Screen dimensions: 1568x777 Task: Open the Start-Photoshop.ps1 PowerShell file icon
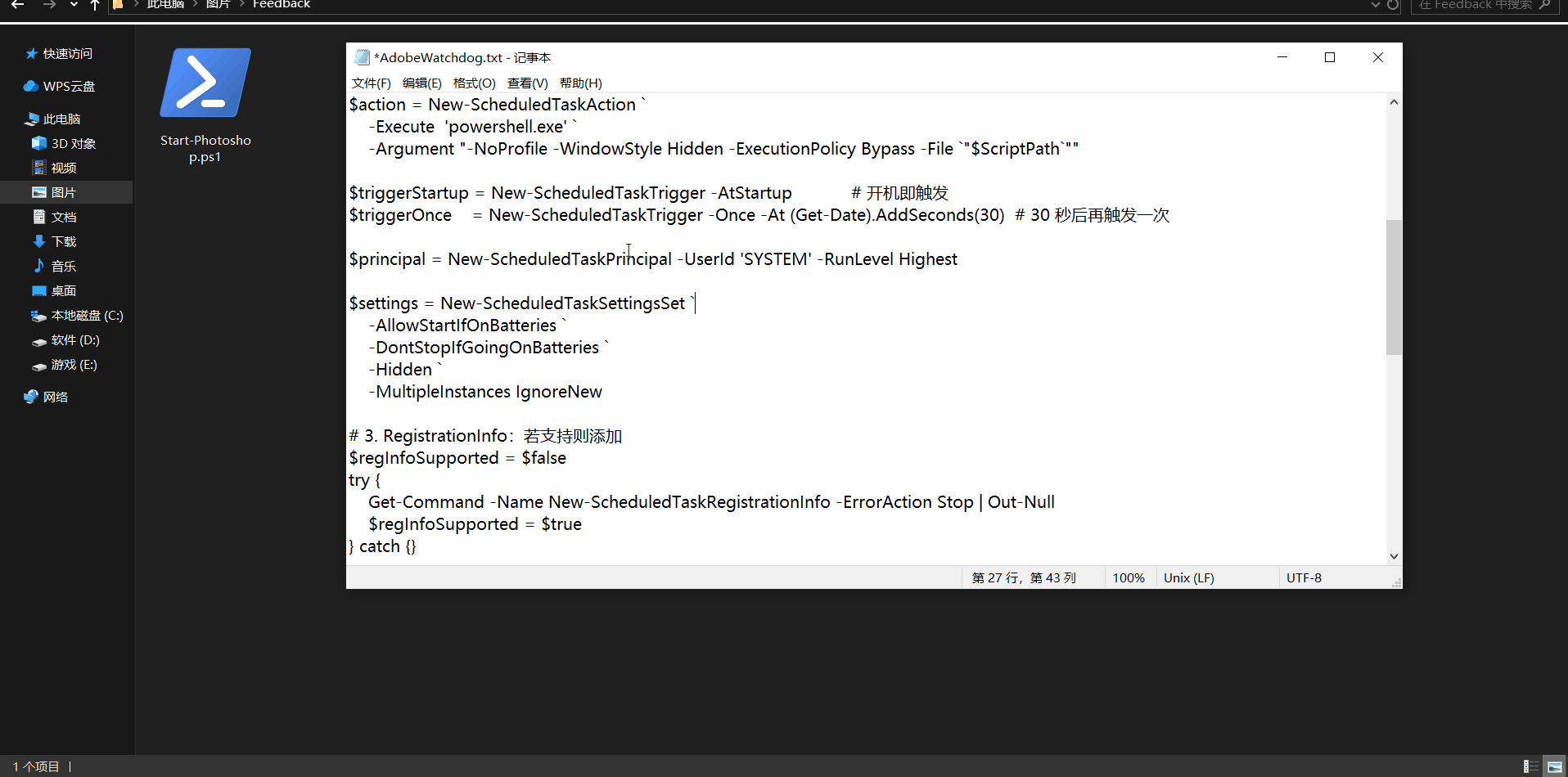[x=205, y=83]
